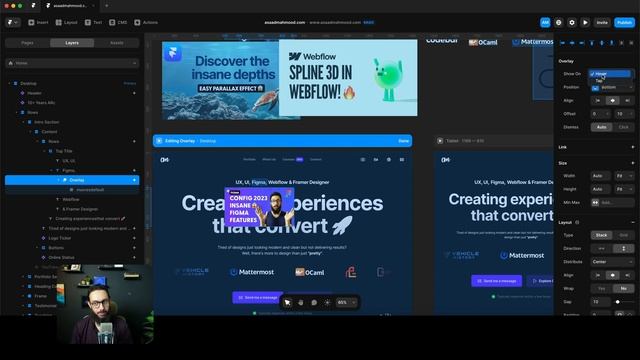640x360 pixels.
Task: Switch to the Layers tab
Action: coord(72,42)
